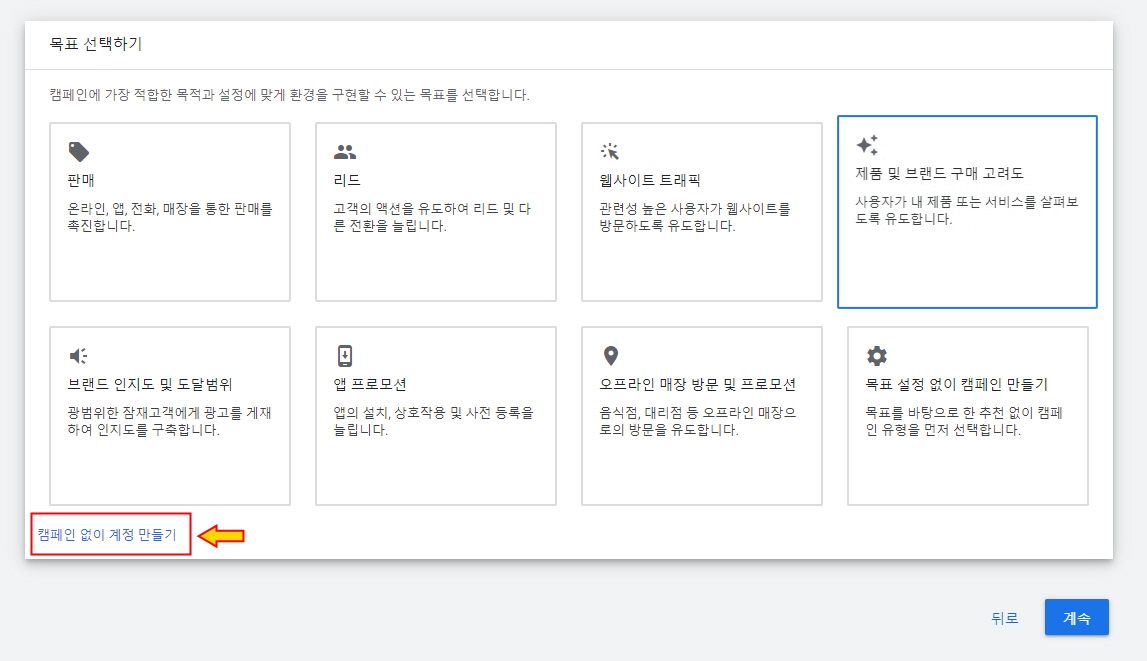Click the gear icon on 목표 설정 없이 card
Image resolution: width=1147 pixels, height=661 pixels.
coord(876,355)
